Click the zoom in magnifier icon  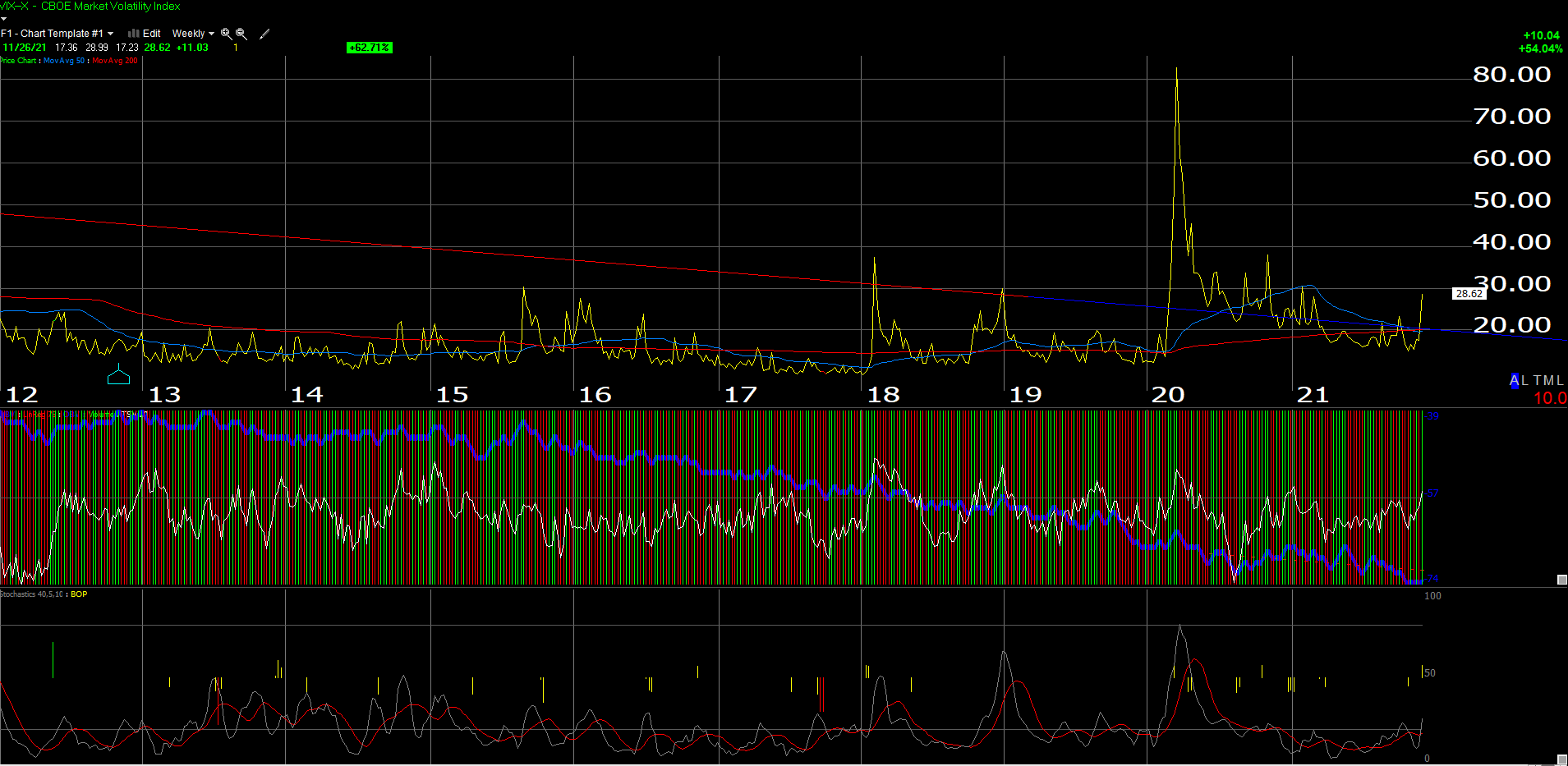[227, 34]
